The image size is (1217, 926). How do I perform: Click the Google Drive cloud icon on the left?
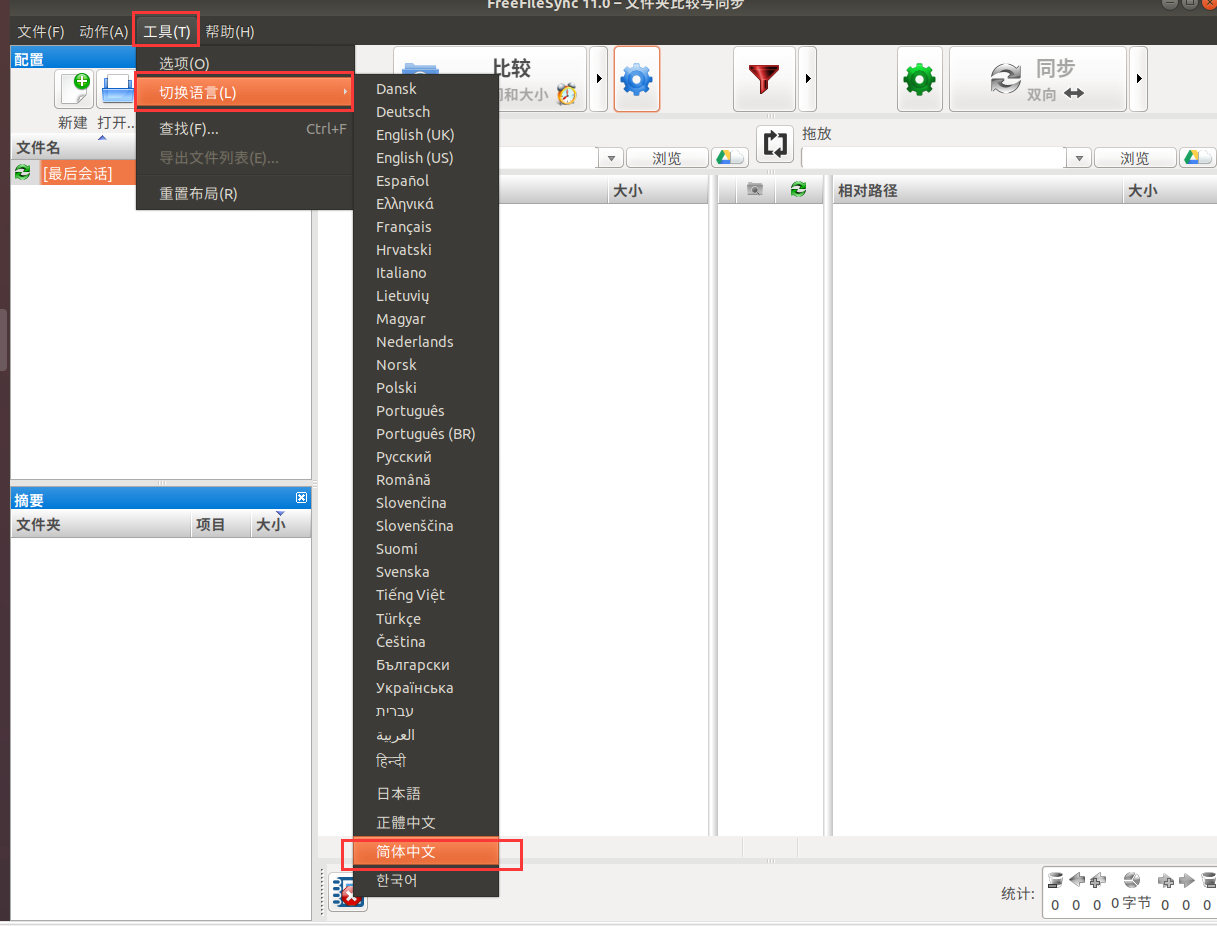(729, 157)
